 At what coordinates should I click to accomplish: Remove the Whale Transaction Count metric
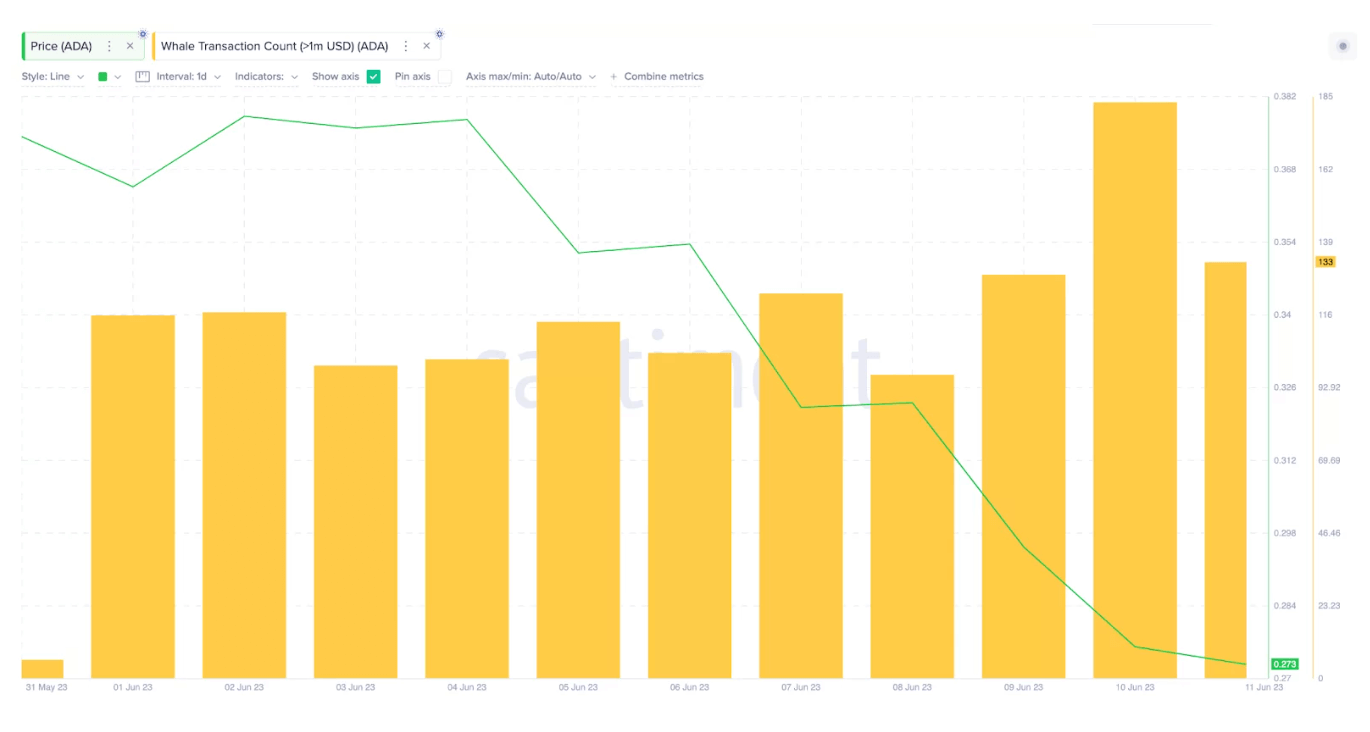pyautogui.click(x=427, y=46)
